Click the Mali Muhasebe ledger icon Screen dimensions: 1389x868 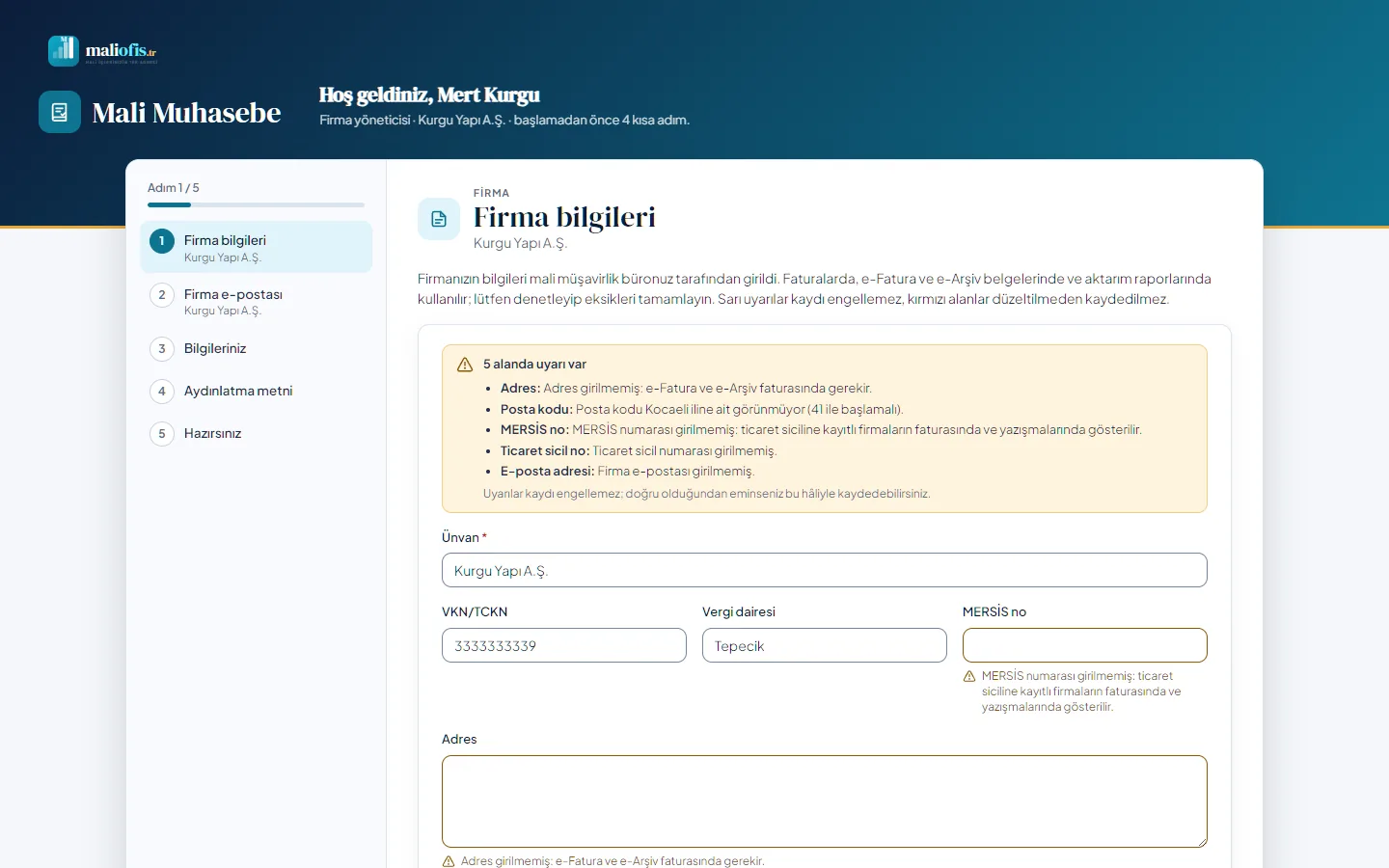tap(60, 112)
